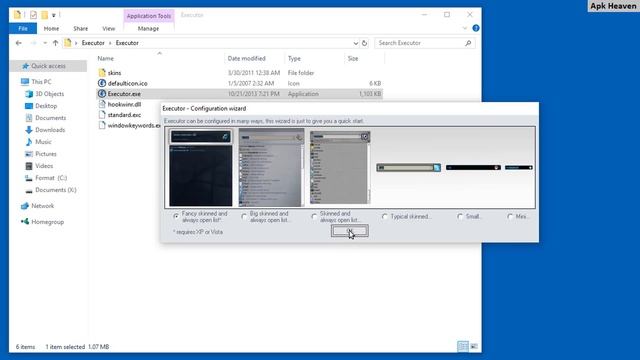Open the Network icon in sidebar
640x360 pixels.
(25, 206)
